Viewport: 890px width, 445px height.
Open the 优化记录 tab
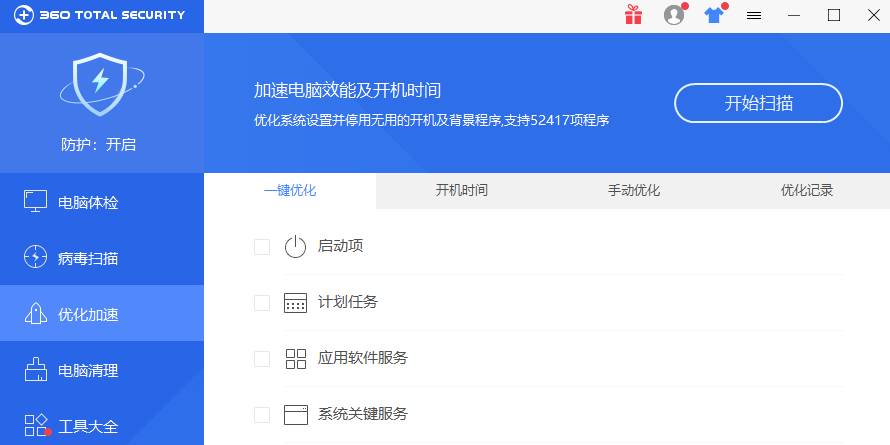tap(807, 190)
